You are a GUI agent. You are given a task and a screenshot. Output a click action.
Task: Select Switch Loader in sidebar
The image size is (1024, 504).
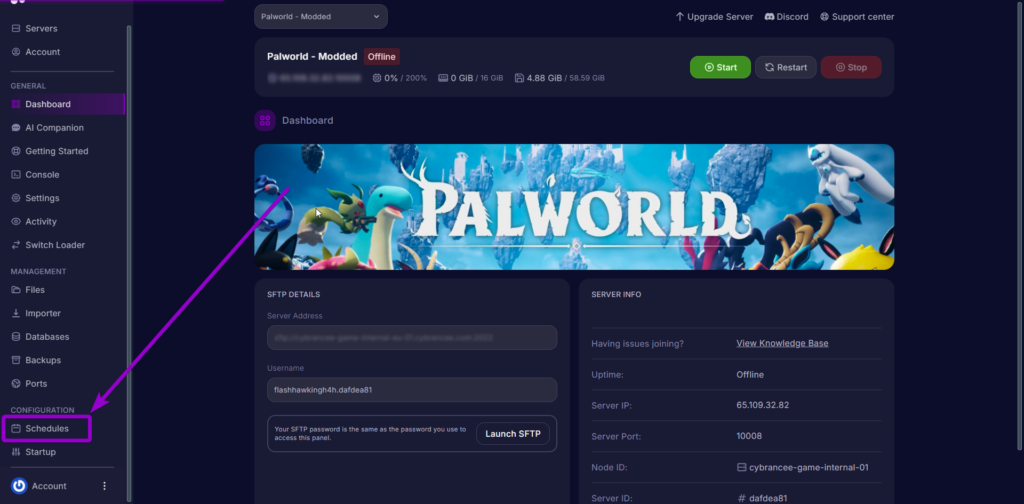tap(55, 245)
